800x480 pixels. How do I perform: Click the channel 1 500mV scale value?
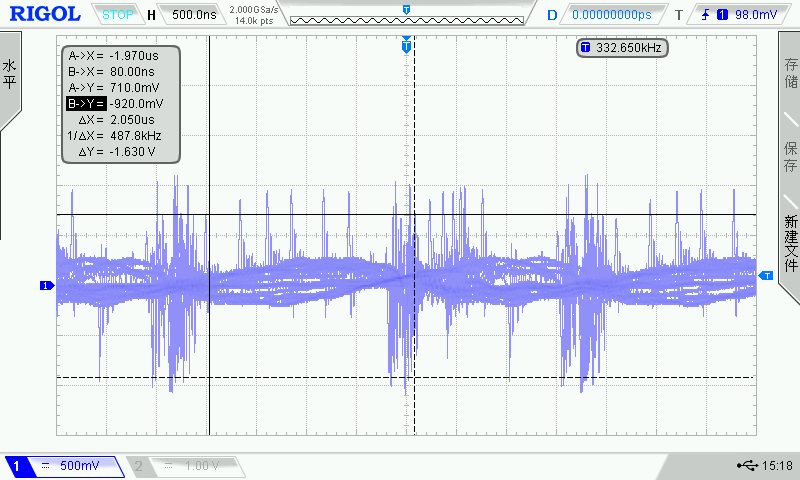[x=80, y=465]
